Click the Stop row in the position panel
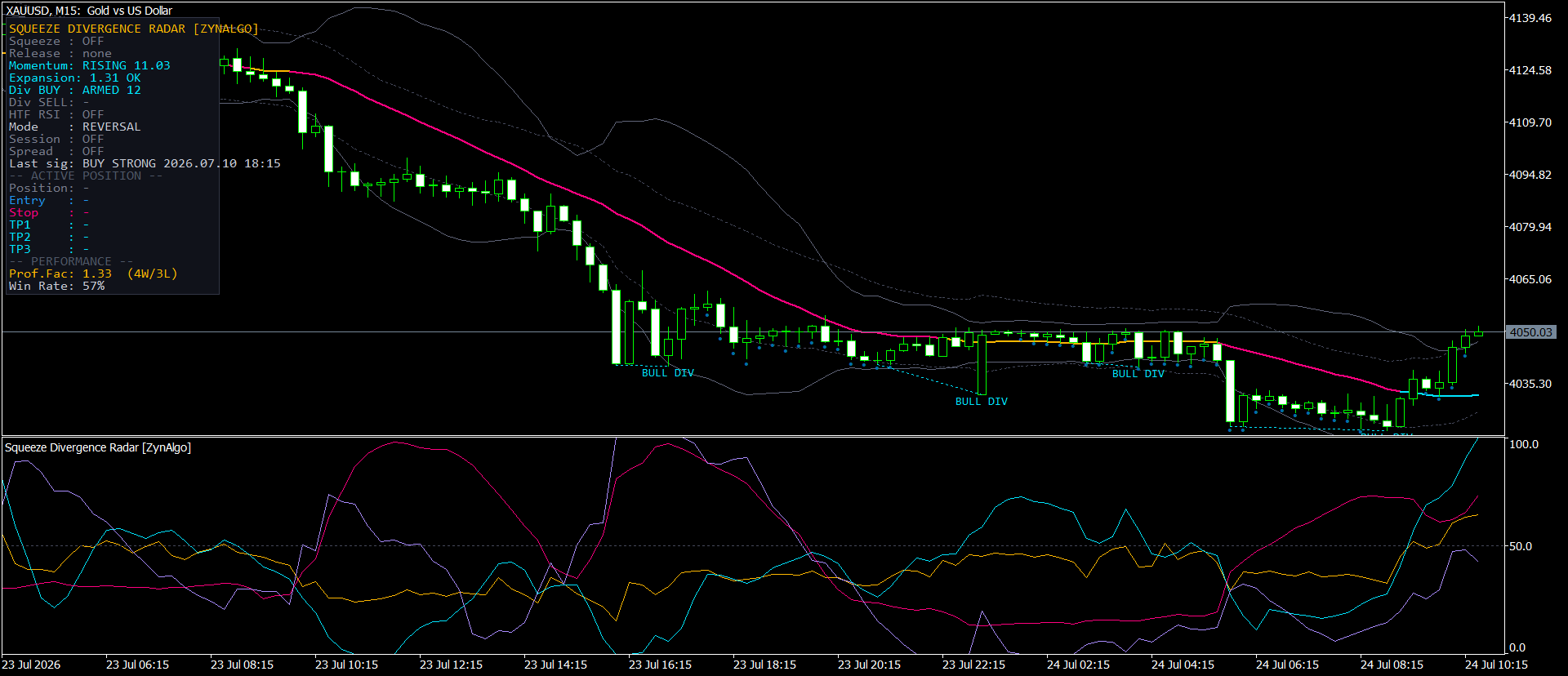1568x676 pixels. coord(49,212)
